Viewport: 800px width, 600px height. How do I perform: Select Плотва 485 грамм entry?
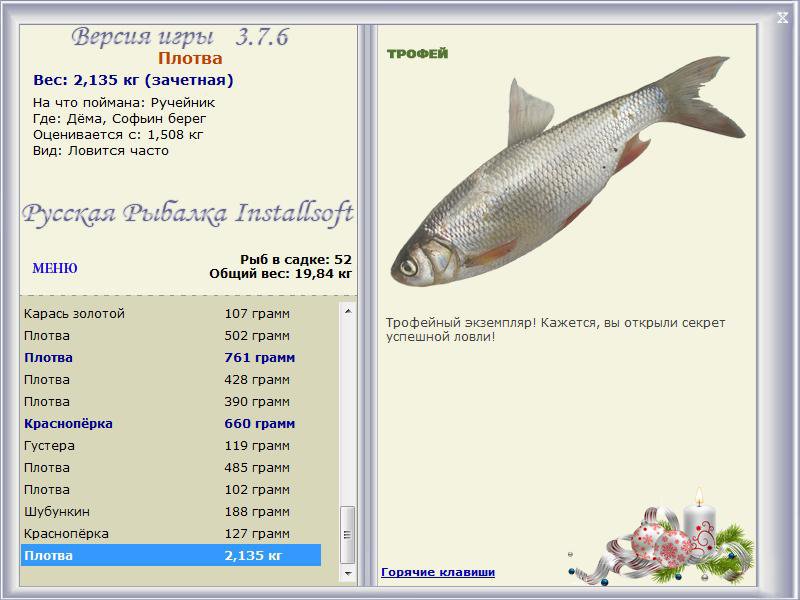pyautogui.click(x=171, y=467)
